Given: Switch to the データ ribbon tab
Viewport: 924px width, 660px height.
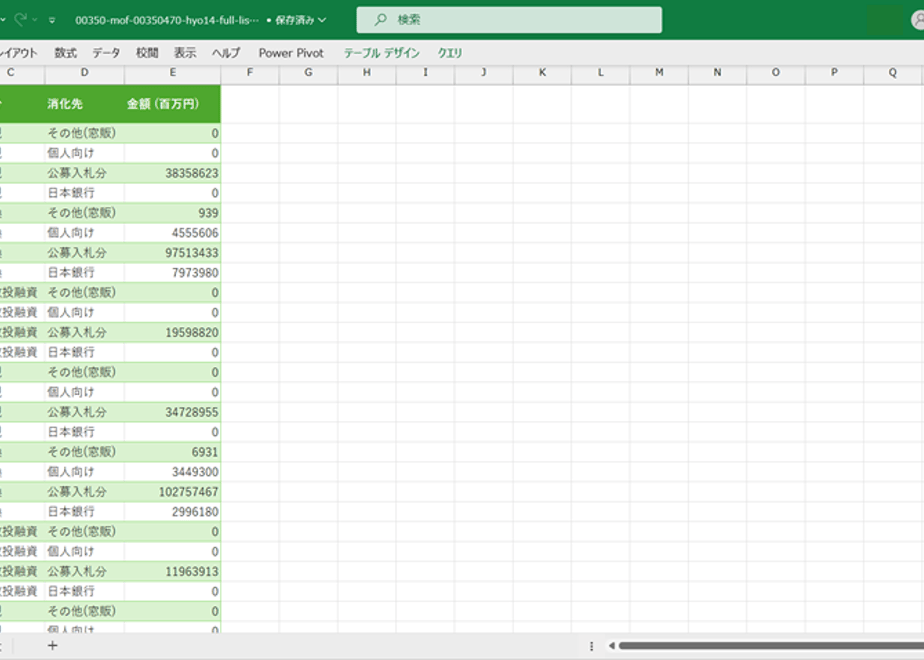Looking at the screenshot, I should [x=106, y=53].
